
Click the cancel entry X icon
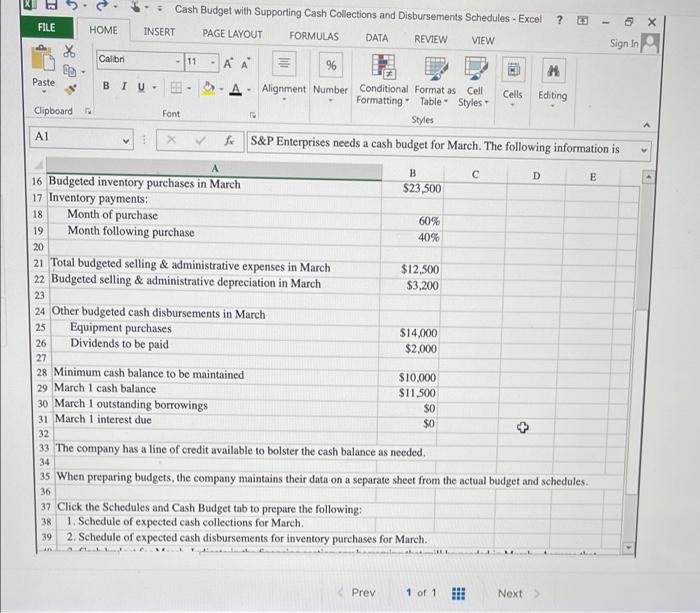[x=171, y=140]
